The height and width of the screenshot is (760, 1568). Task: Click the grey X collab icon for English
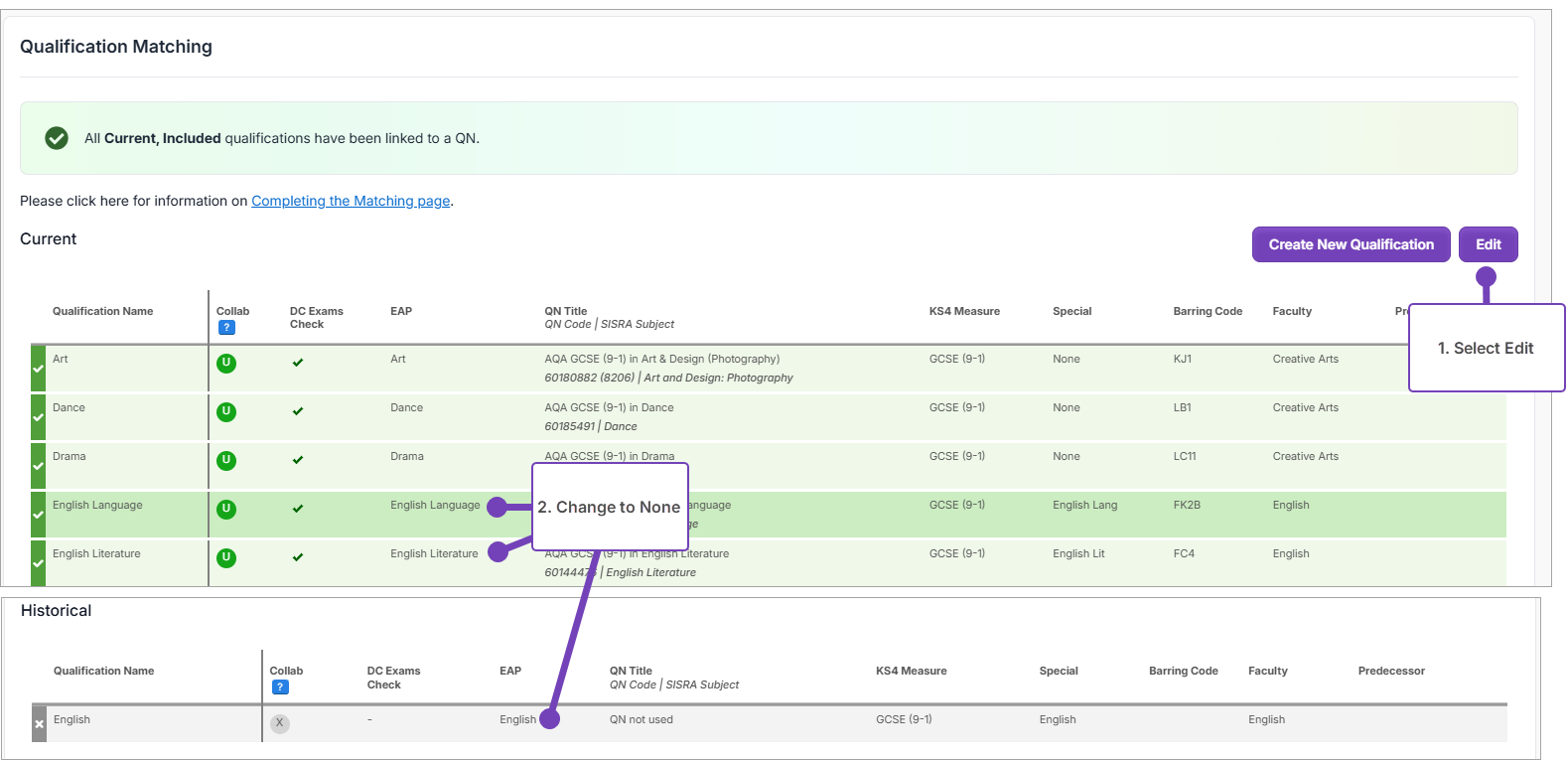pyautogui.click(x=280, y=724)
